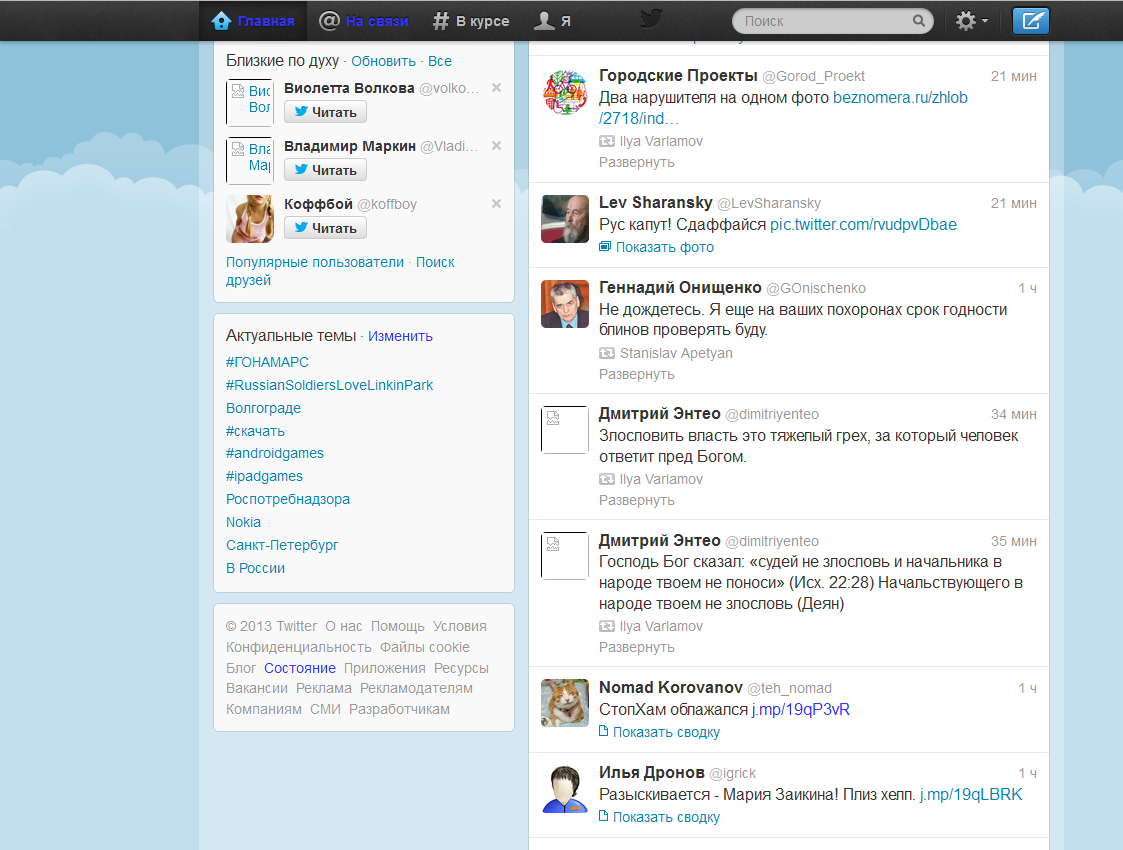
Task: Switch to the На связи tab
Action: point(364,21)
